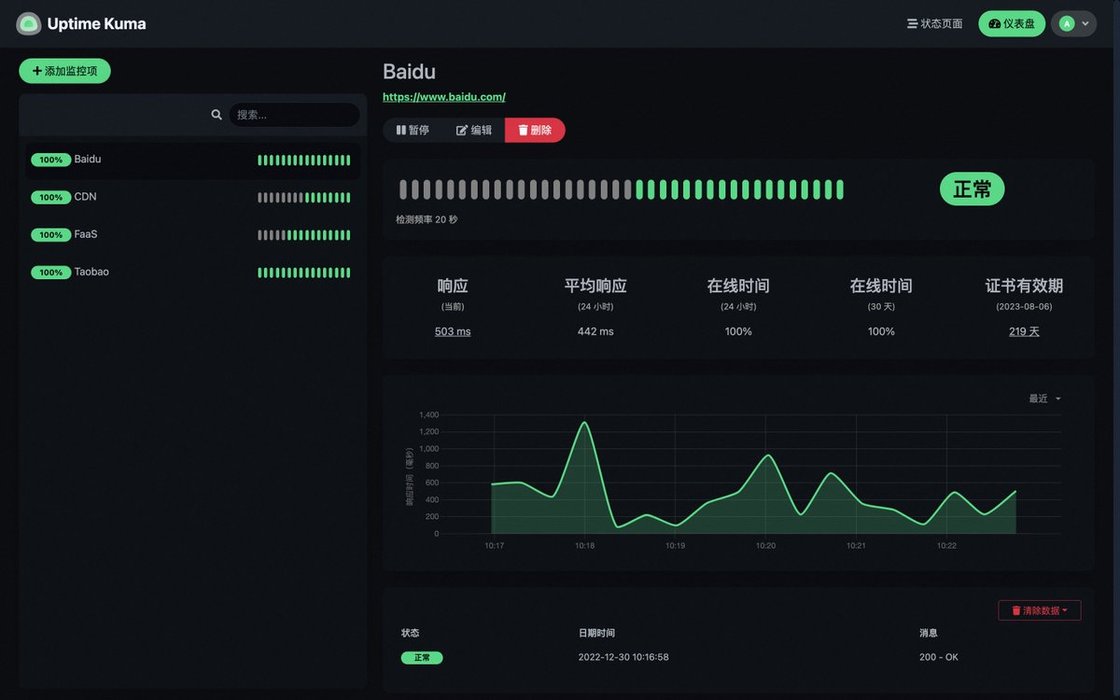Viewport: 1120px width, 700px height.
Task: Open the 状态页面 status page
Action: 934,24
